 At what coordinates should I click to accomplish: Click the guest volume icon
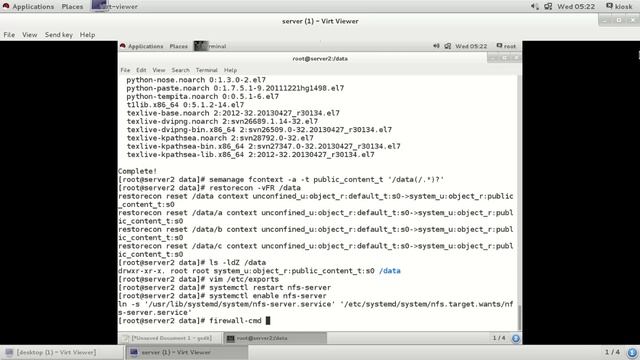pos(436,46)
